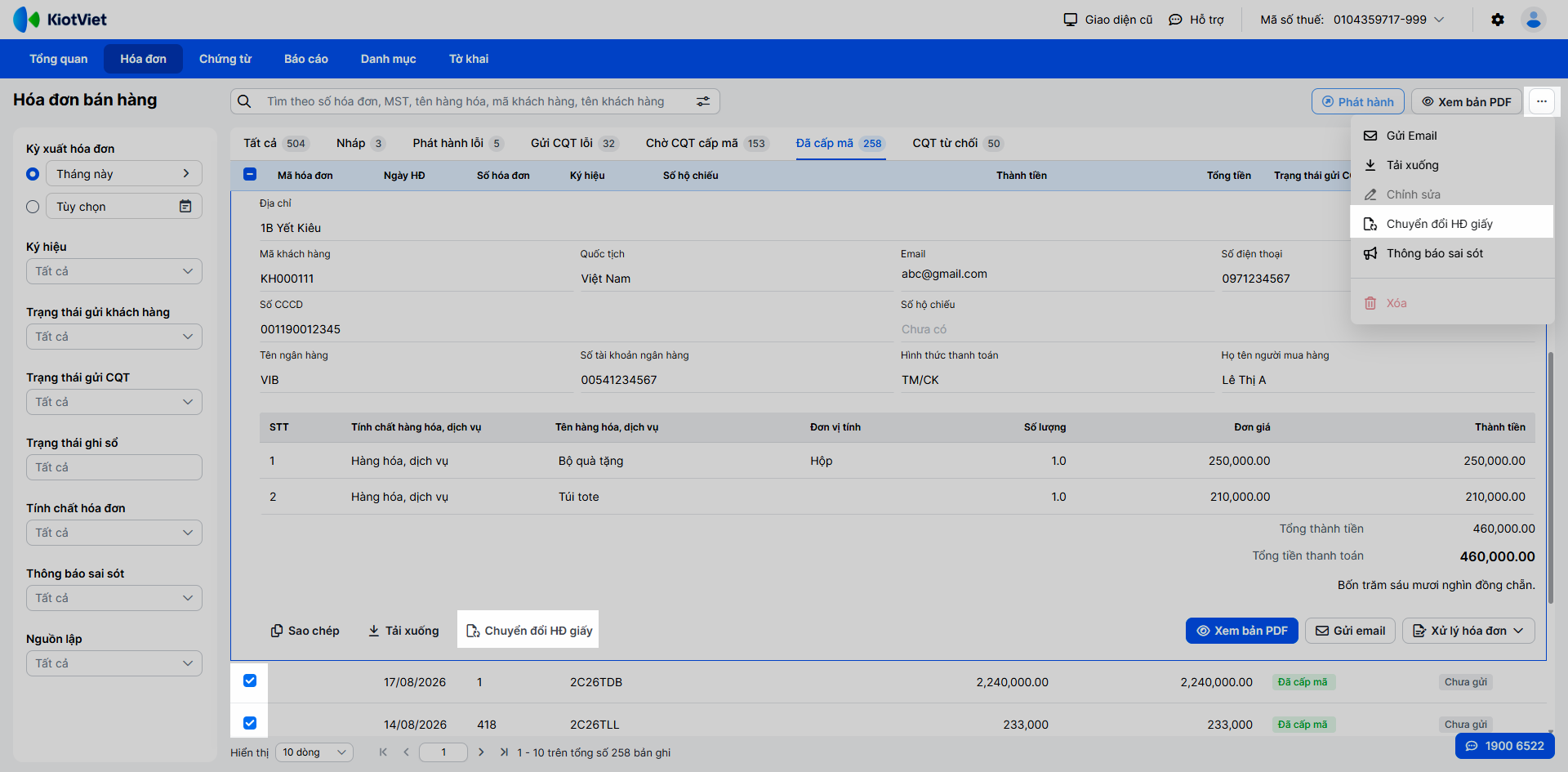Go to next page of records
Viewport: 1568px width, 772px height.
point(481,752)
